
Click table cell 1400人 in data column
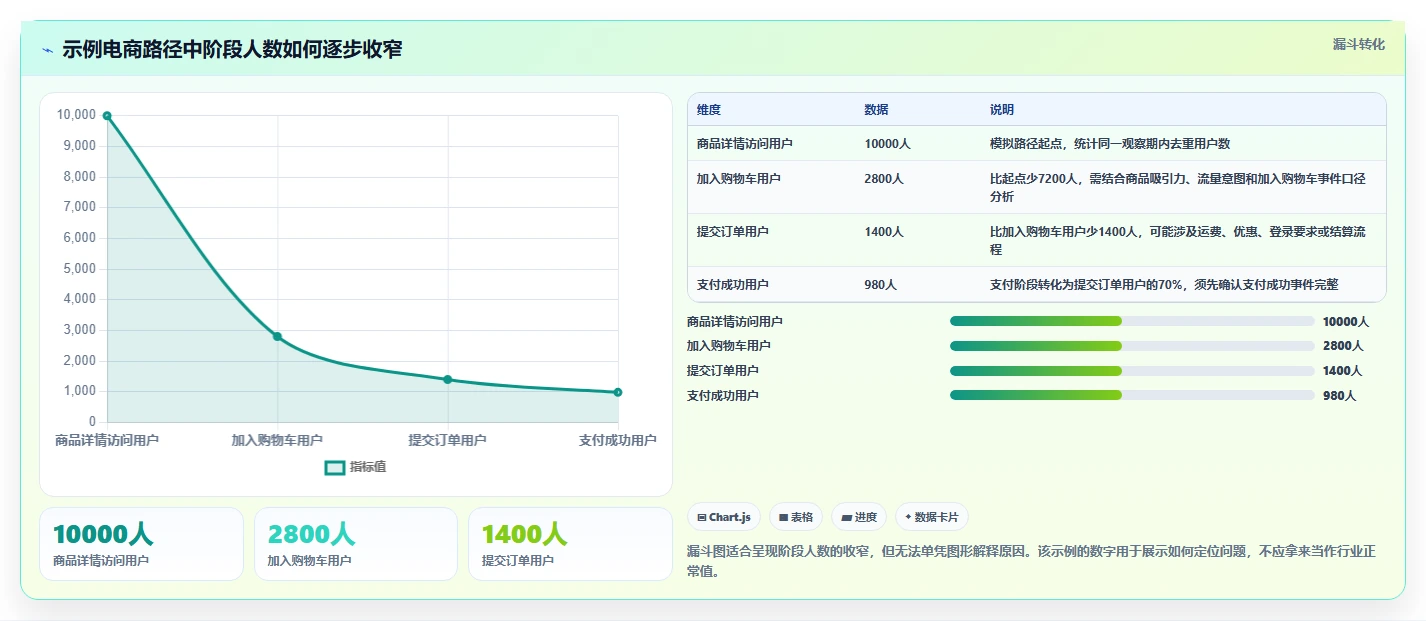[x=884, y=232]
